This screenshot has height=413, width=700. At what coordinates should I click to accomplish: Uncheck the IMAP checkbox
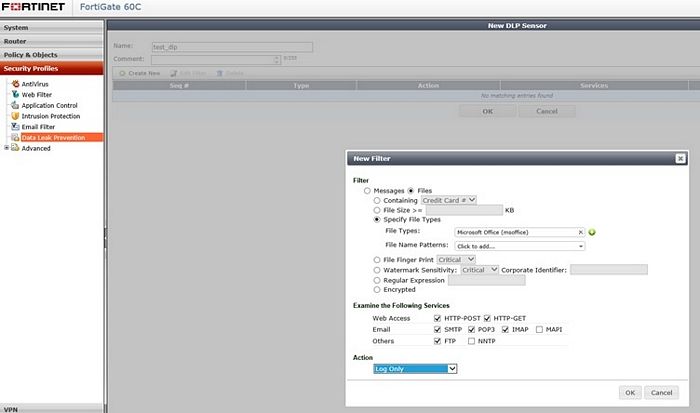(x=505, y=330)
